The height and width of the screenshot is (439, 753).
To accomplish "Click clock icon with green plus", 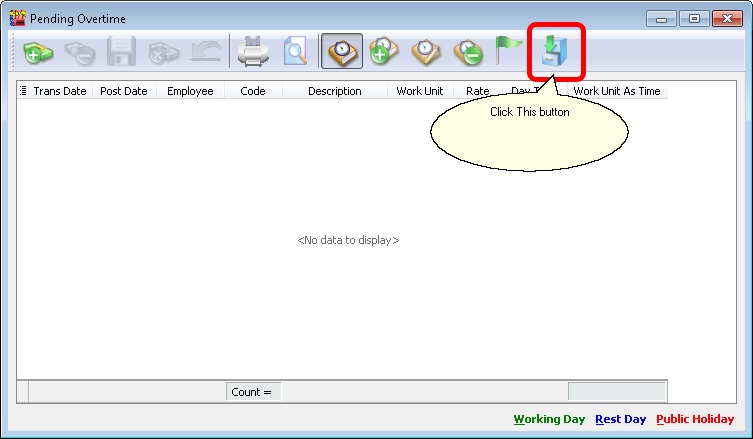I will pos(383,51).
